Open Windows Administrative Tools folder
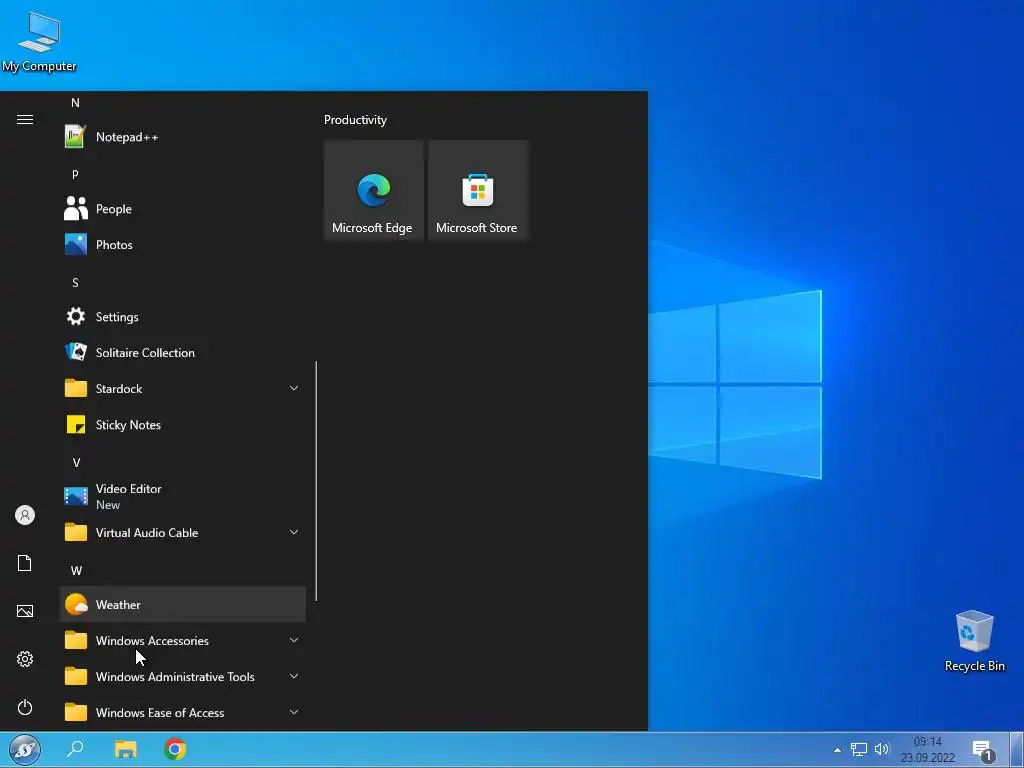1024x768 pixels. (x=182, y=677)
